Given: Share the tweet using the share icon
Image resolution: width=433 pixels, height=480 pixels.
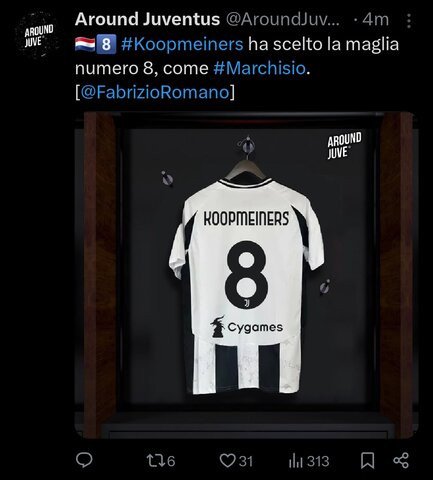Looking at the screenshot, I should pos(401,461).
